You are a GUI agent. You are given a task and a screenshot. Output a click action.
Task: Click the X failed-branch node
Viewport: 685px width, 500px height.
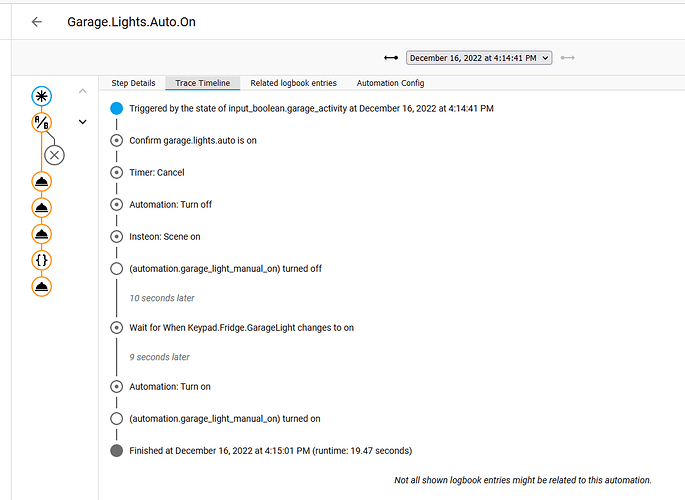[x=55, y=154]
